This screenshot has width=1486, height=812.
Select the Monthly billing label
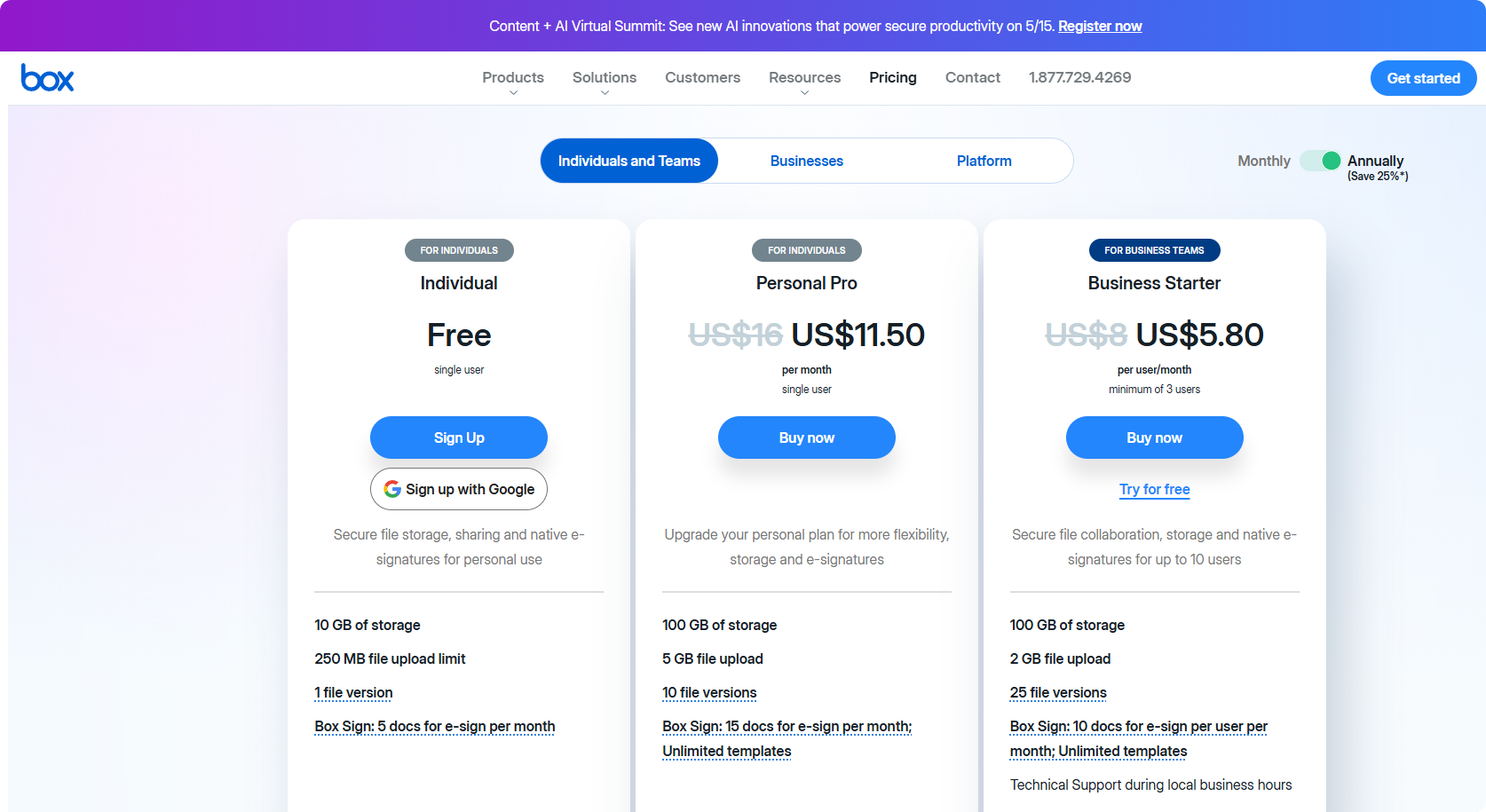point(1263,161)
